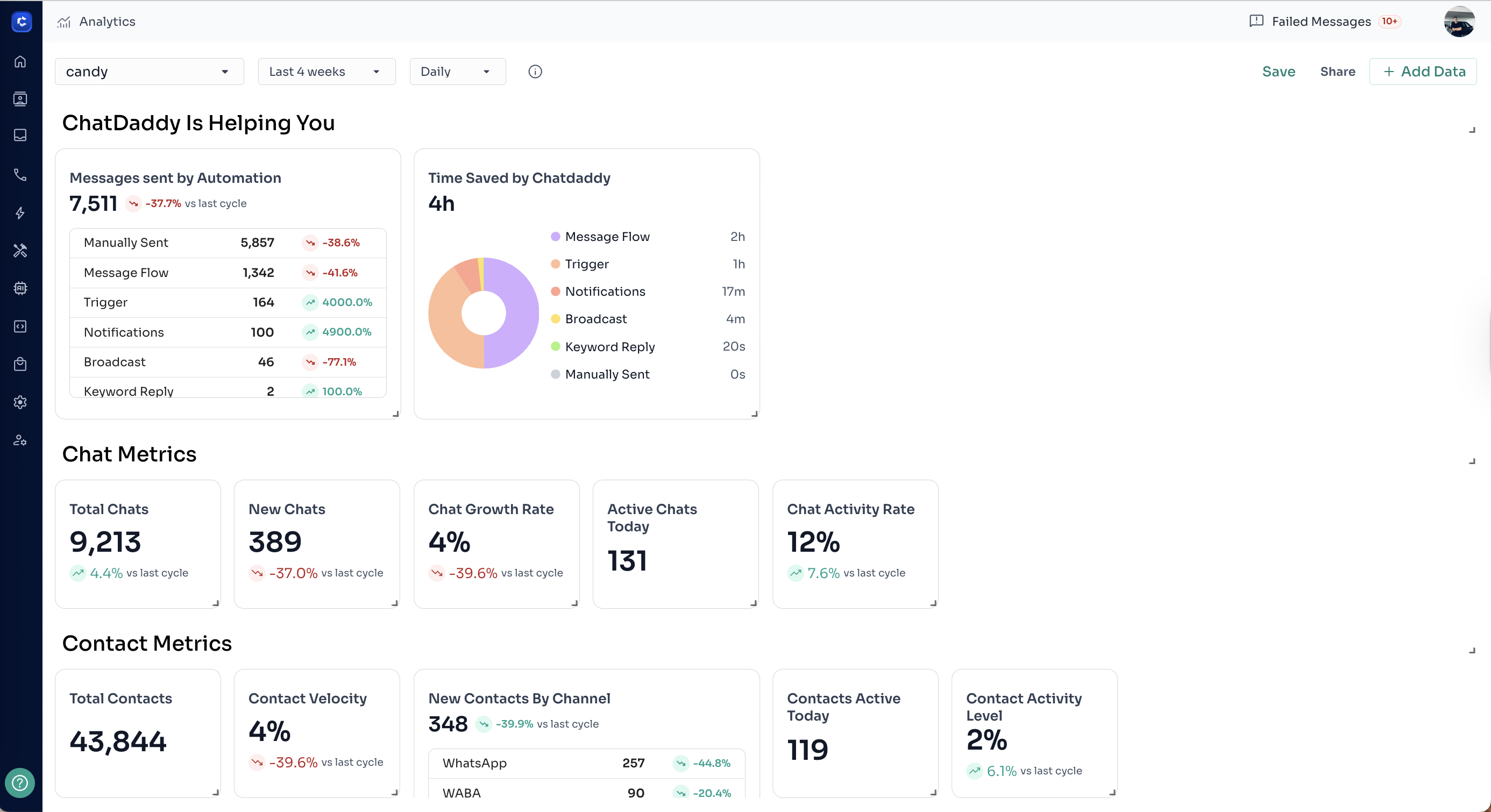Click the Share button
The height and width of the screenshot is (812, 1491).
(1338, 72)
